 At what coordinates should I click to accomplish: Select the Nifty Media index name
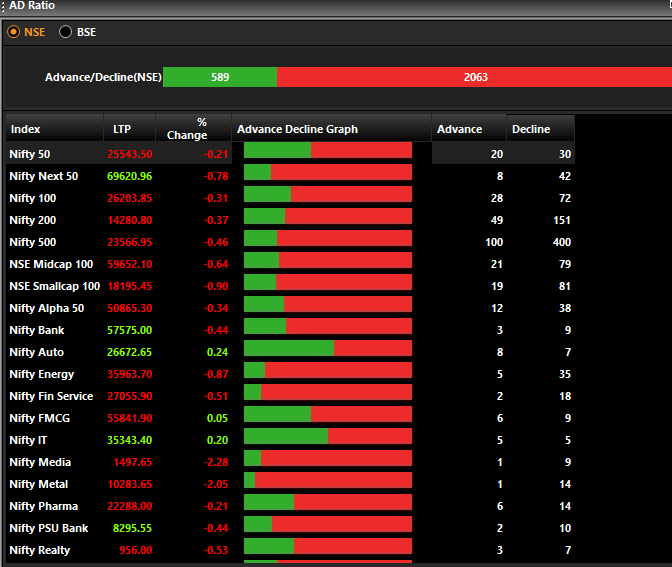click(x=40, y=462)
